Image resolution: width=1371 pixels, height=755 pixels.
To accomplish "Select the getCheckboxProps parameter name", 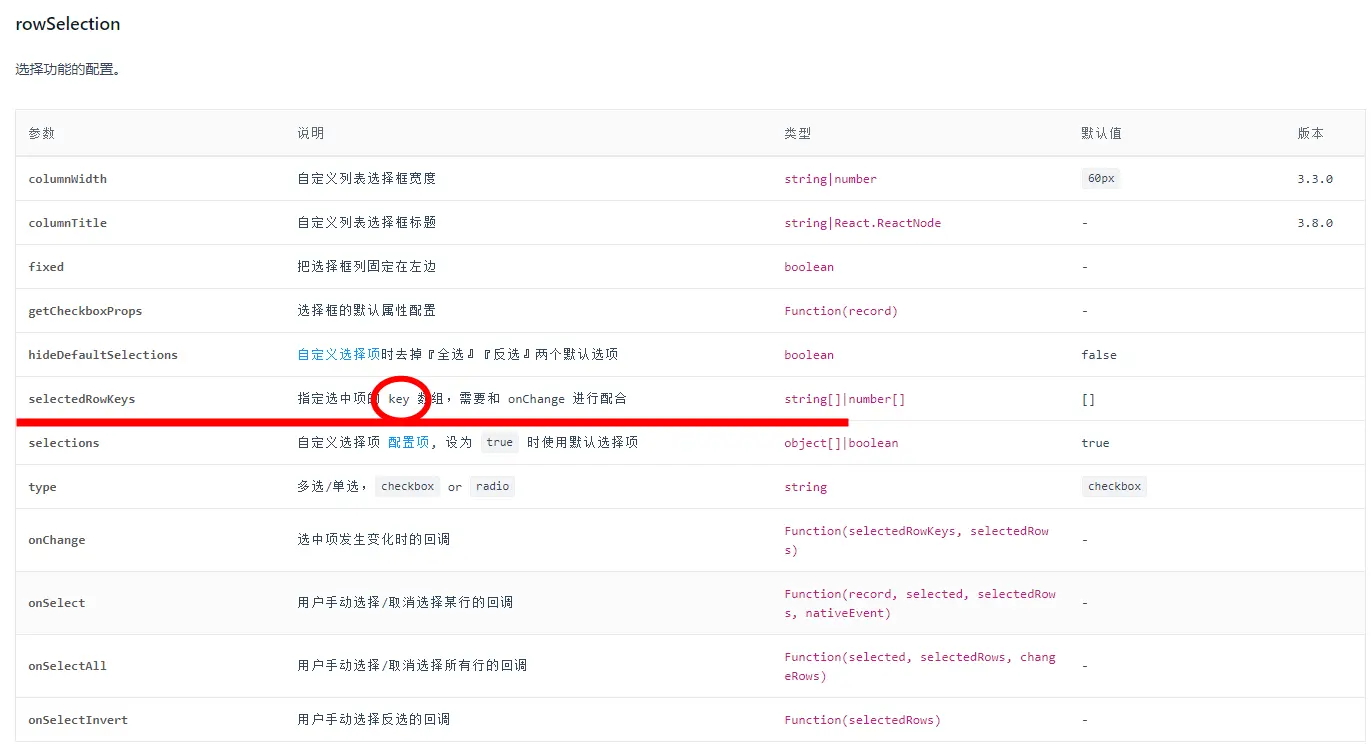I will click(85, 311).
